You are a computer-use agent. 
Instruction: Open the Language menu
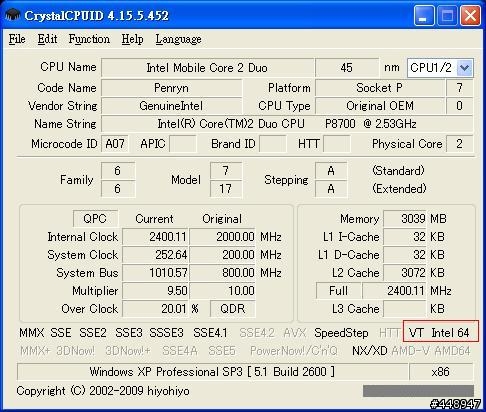click(178, 39)
